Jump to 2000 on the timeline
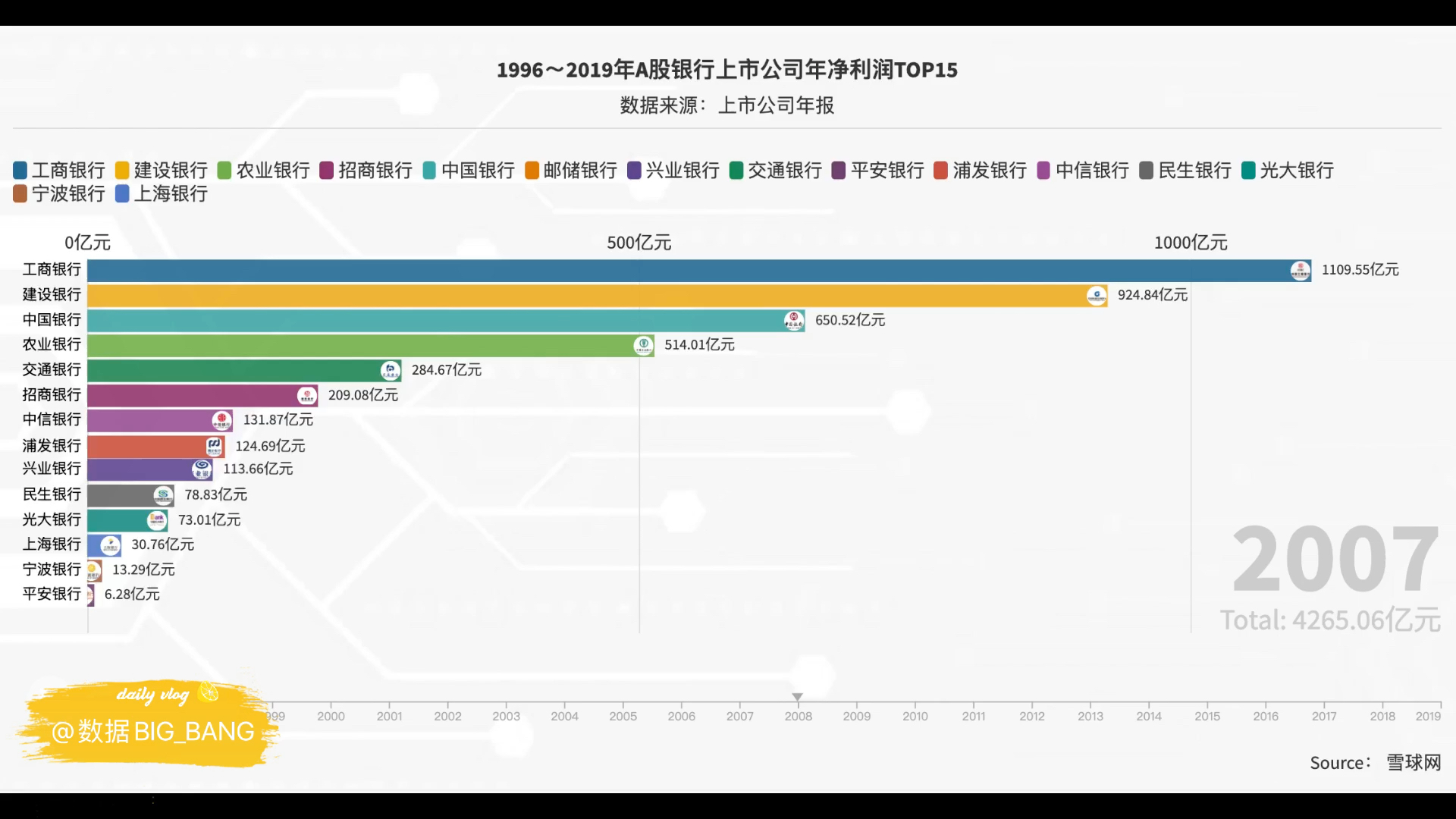The width and height of the screenshot is (1456, 819). click(x=331, y=716)
